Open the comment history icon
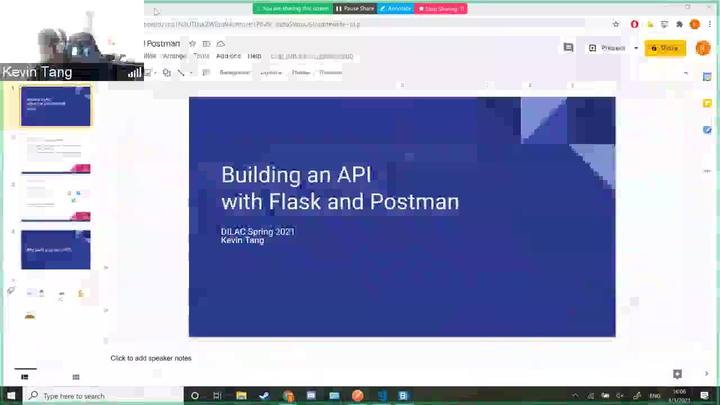 (x=568, y=48)
